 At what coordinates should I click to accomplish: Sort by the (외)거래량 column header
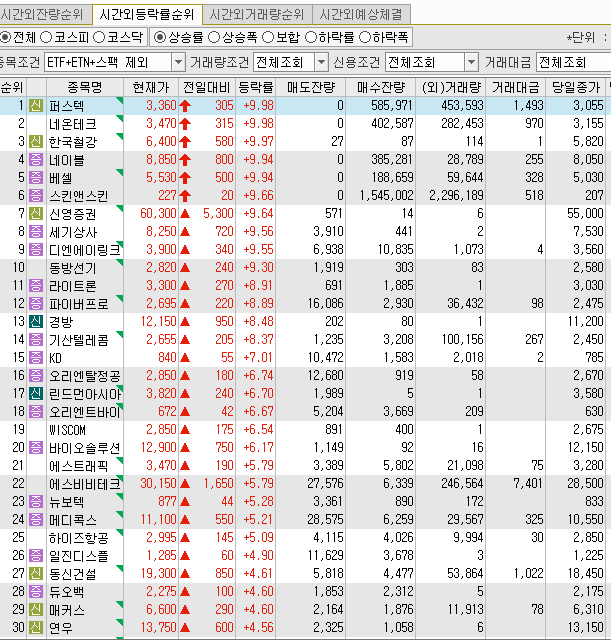pyautogui.click(x=451, y=87)
